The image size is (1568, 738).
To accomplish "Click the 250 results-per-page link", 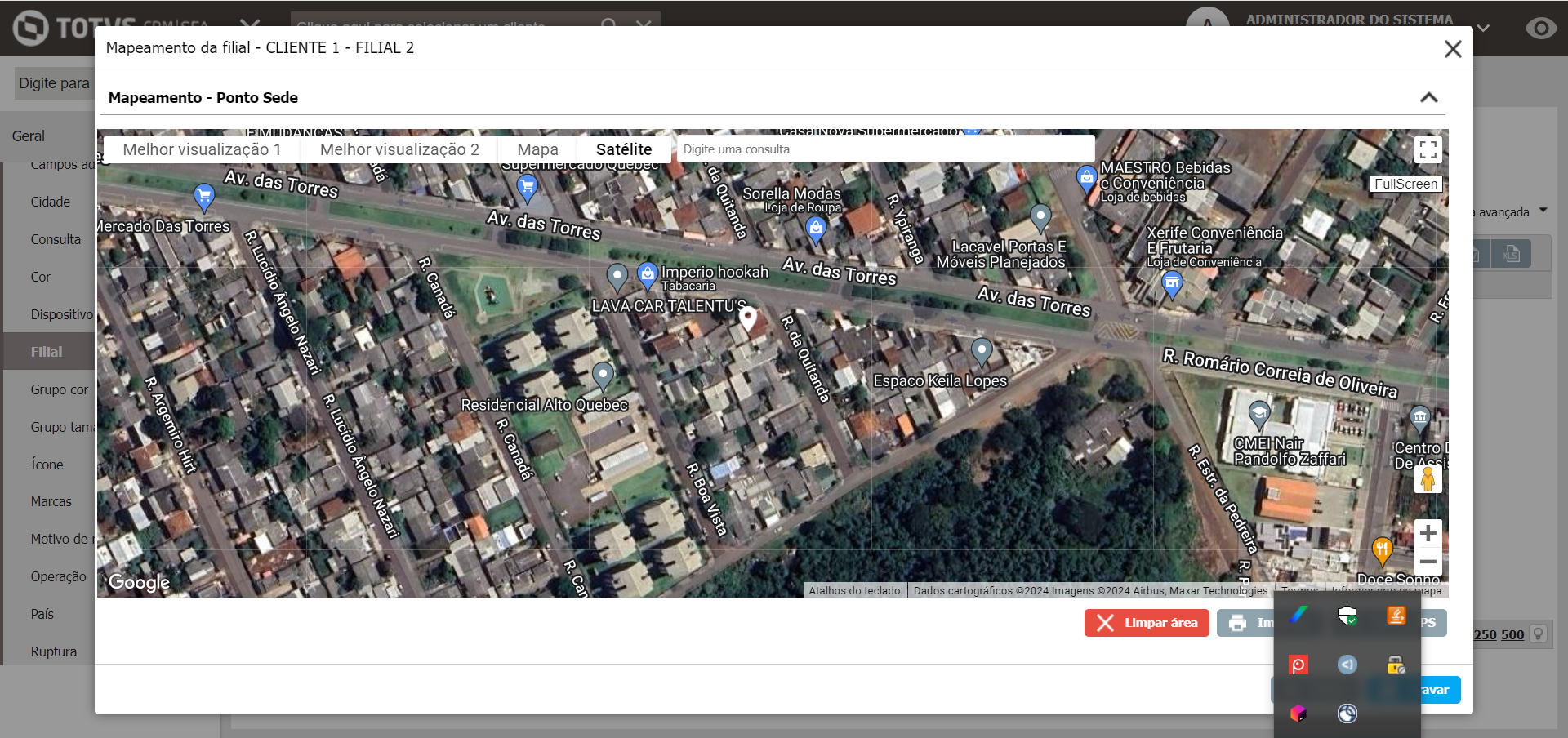I will 1486,634.
